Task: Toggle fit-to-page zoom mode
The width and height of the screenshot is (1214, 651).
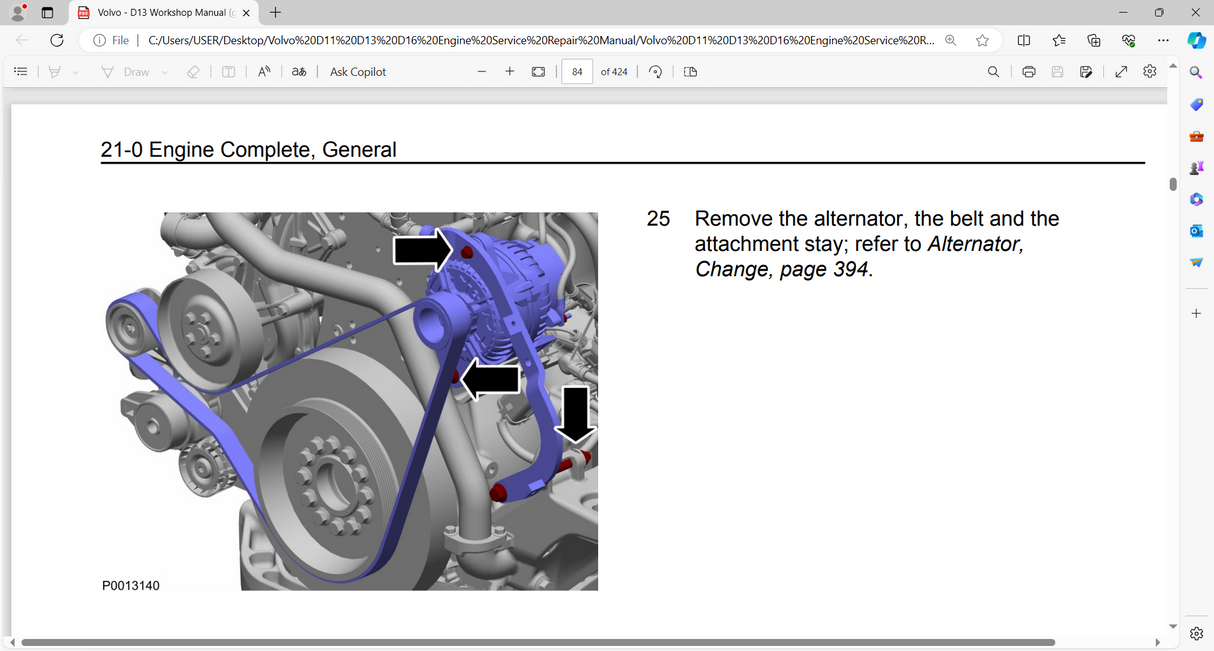Action: click(539, 71)
